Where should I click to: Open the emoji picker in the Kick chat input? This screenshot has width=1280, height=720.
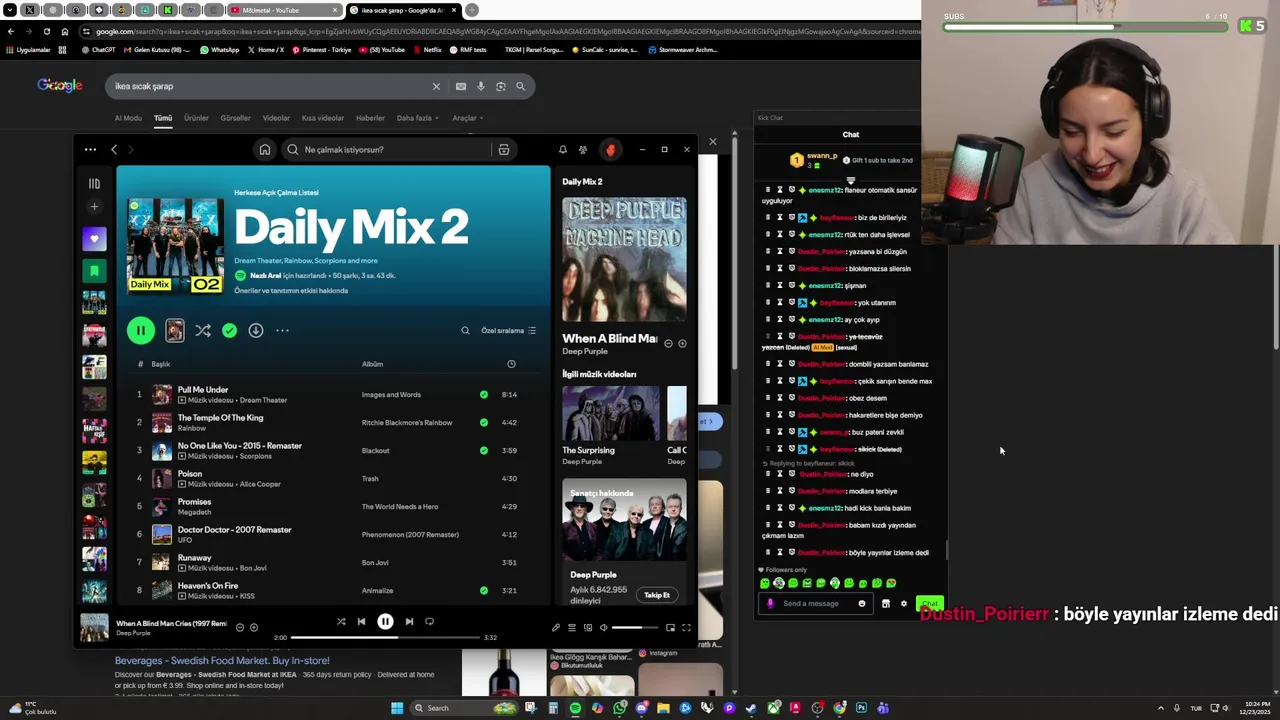coord(862,604)
